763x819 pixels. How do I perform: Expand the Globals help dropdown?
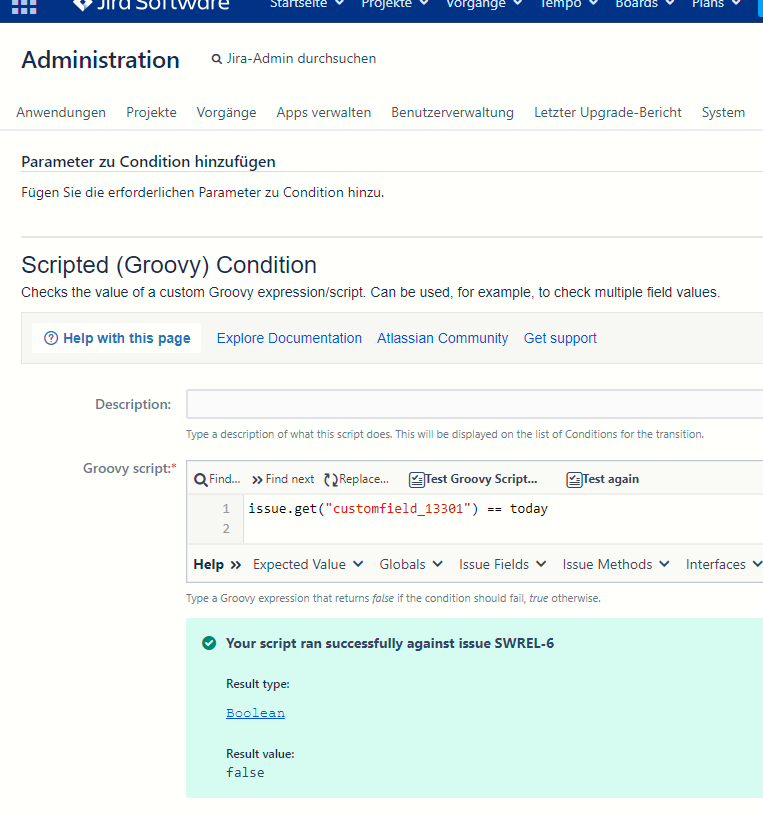click(x=411, y=565)
